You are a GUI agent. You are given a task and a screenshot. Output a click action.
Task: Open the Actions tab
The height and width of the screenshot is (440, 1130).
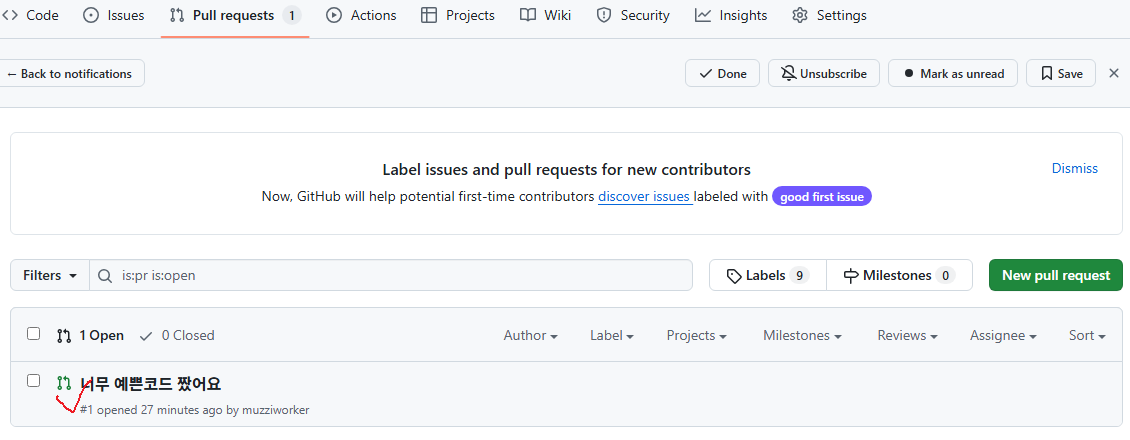point(361,15)
